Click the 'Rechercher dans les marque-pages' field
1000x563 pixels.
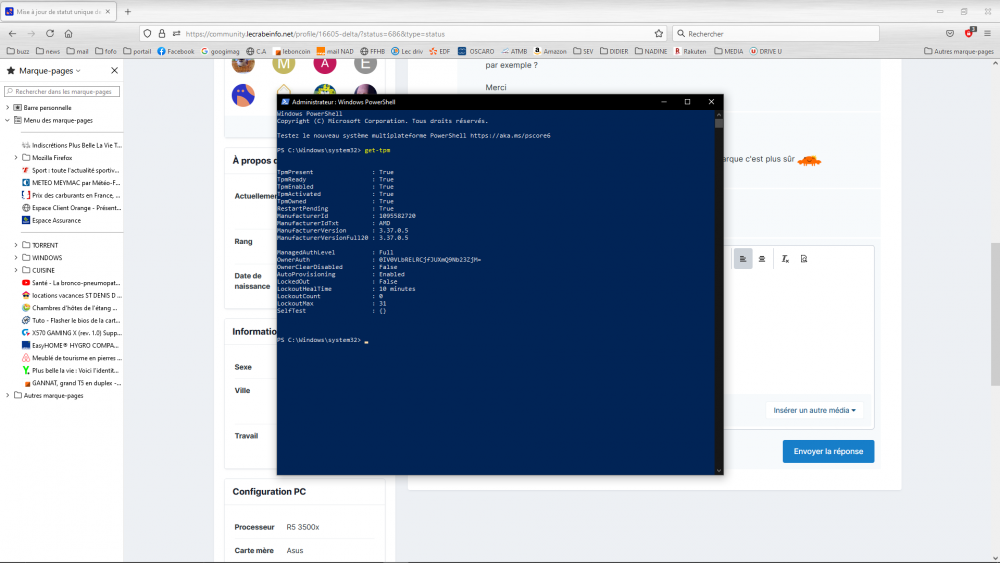coord(62,92)
